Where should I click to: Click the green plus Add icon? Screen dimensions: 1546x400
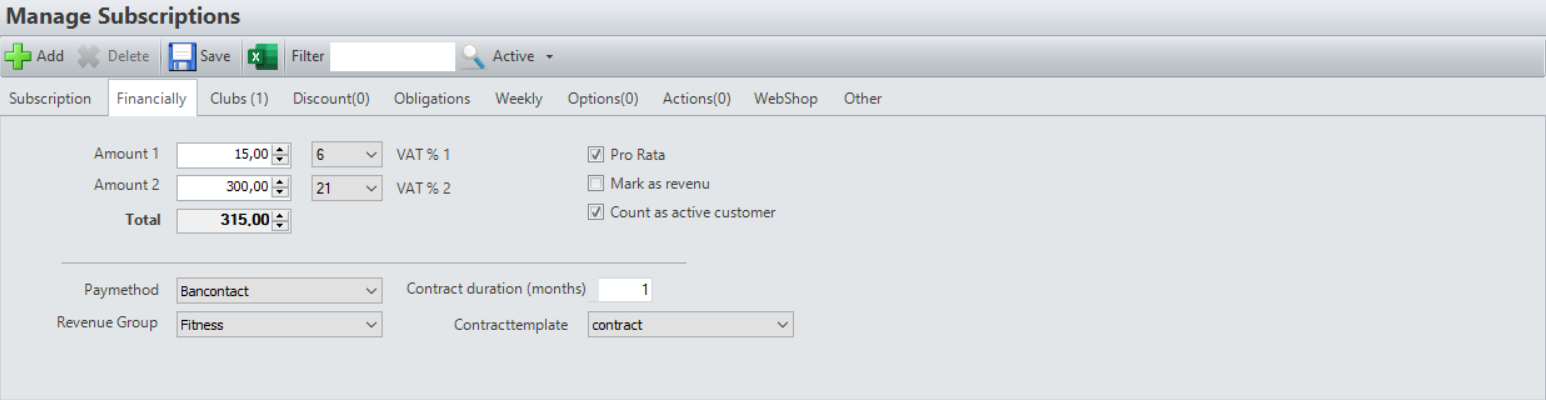click(x=19, y=57)
